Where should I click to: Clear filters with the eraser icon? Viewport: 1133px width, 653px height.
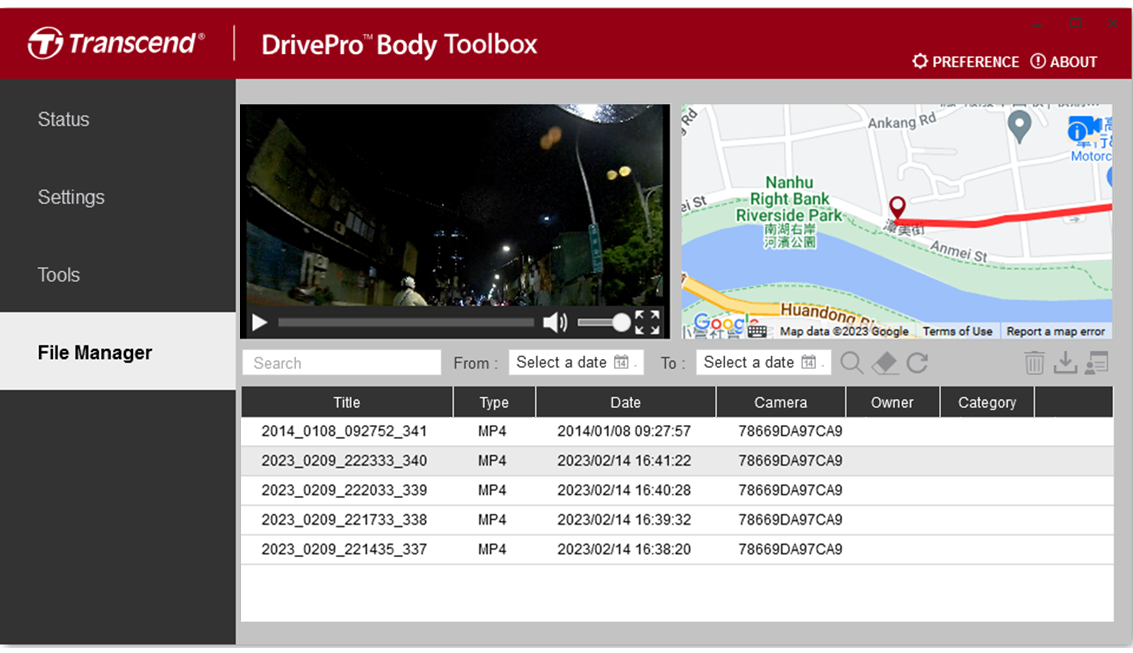[885, 363]
